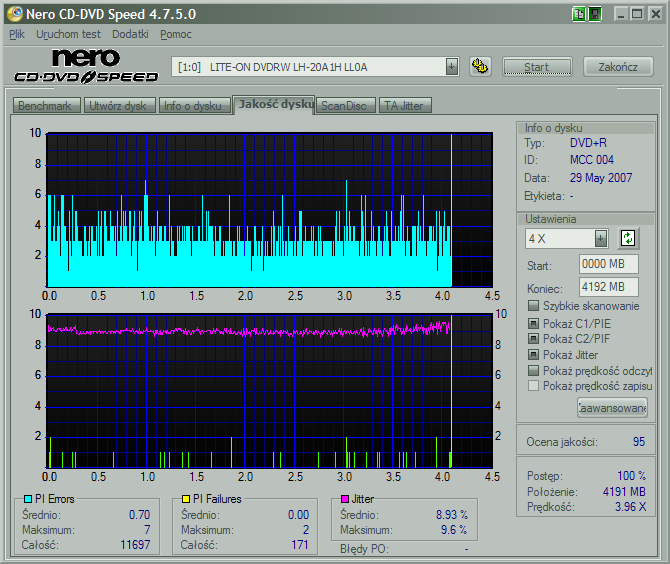The height and width of the screenshot is (564, 670).
Task: Click the Start 0000 MB field
Action: pyautogui.click(x=608, y=264)
